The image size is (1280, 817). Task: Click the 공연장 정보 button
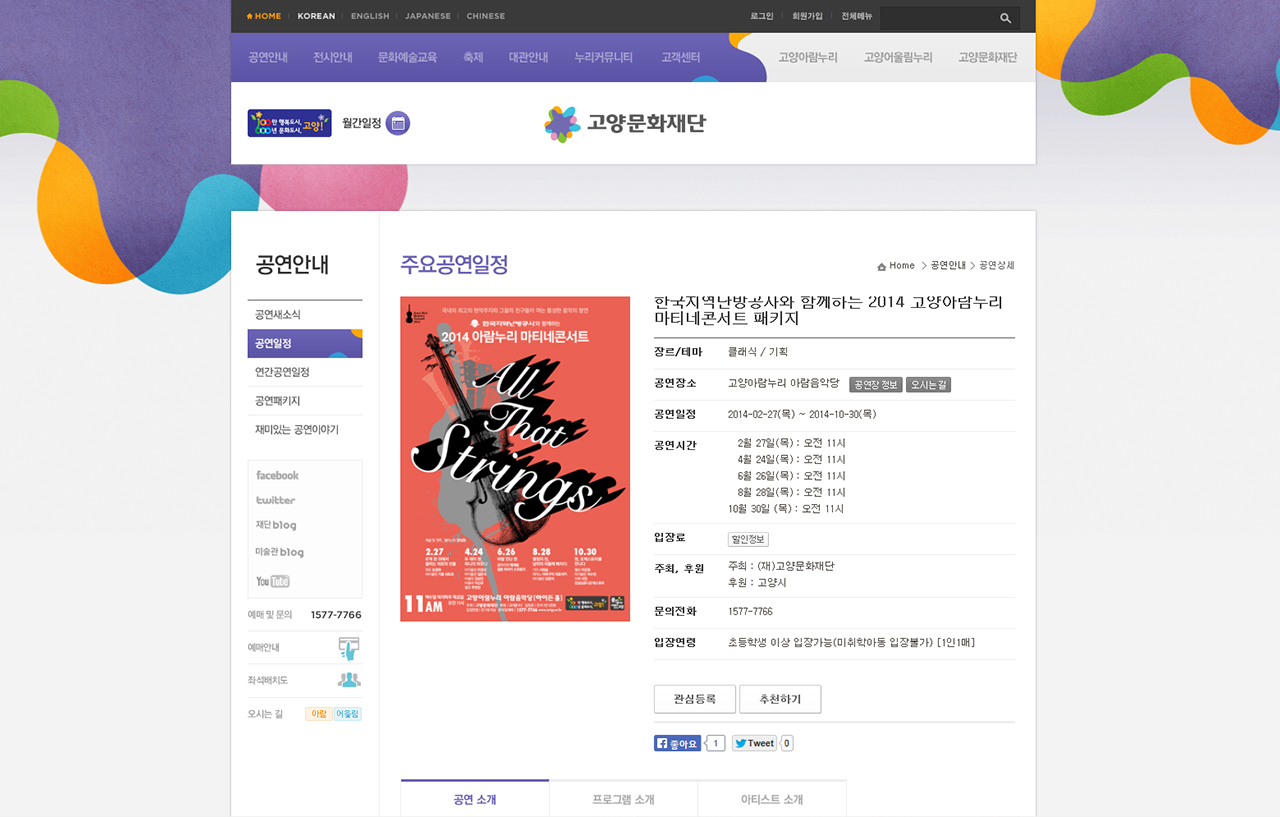[x=876, y=385]
